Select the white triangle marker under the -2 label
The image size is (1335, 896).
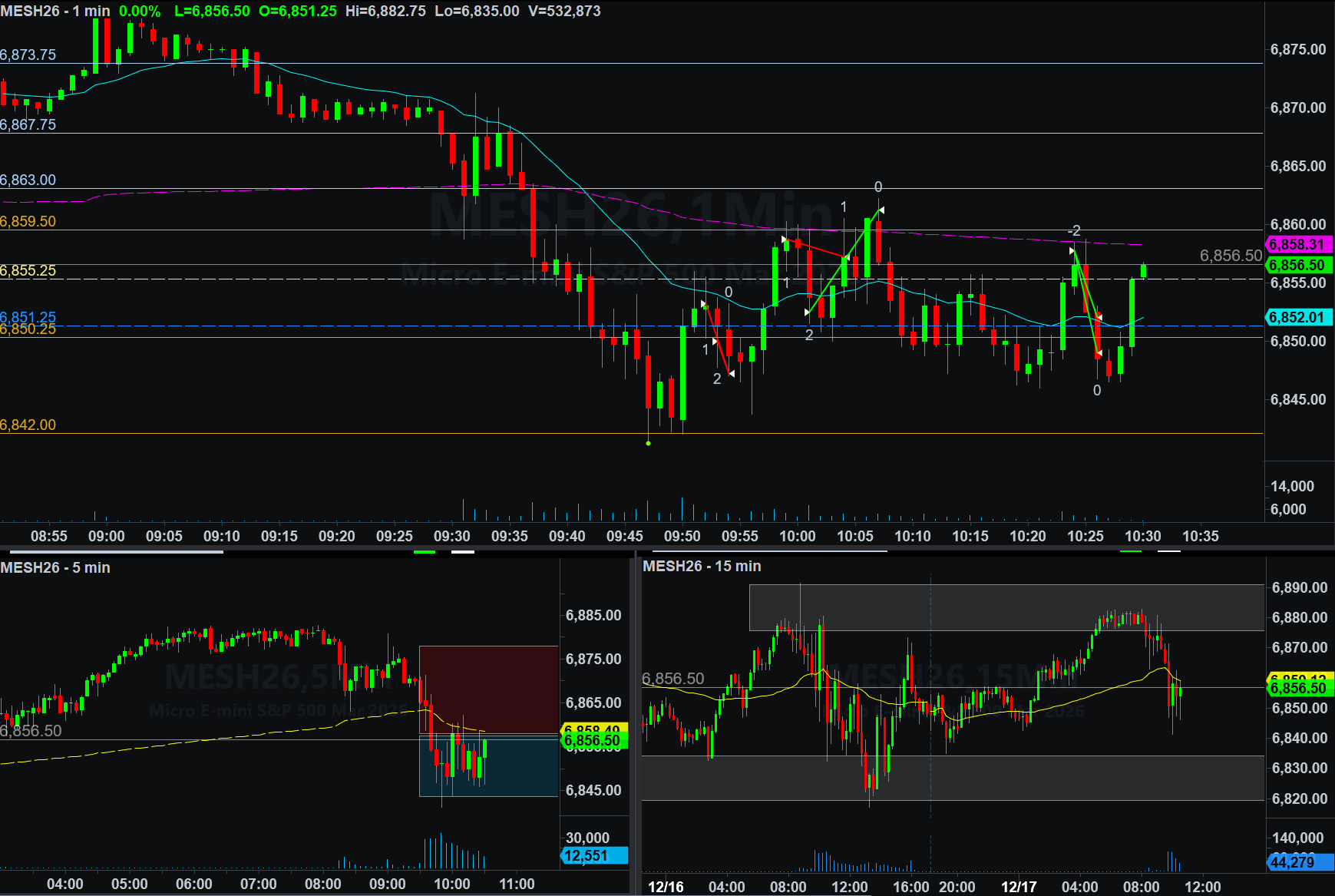click(x=1072, y=251)
